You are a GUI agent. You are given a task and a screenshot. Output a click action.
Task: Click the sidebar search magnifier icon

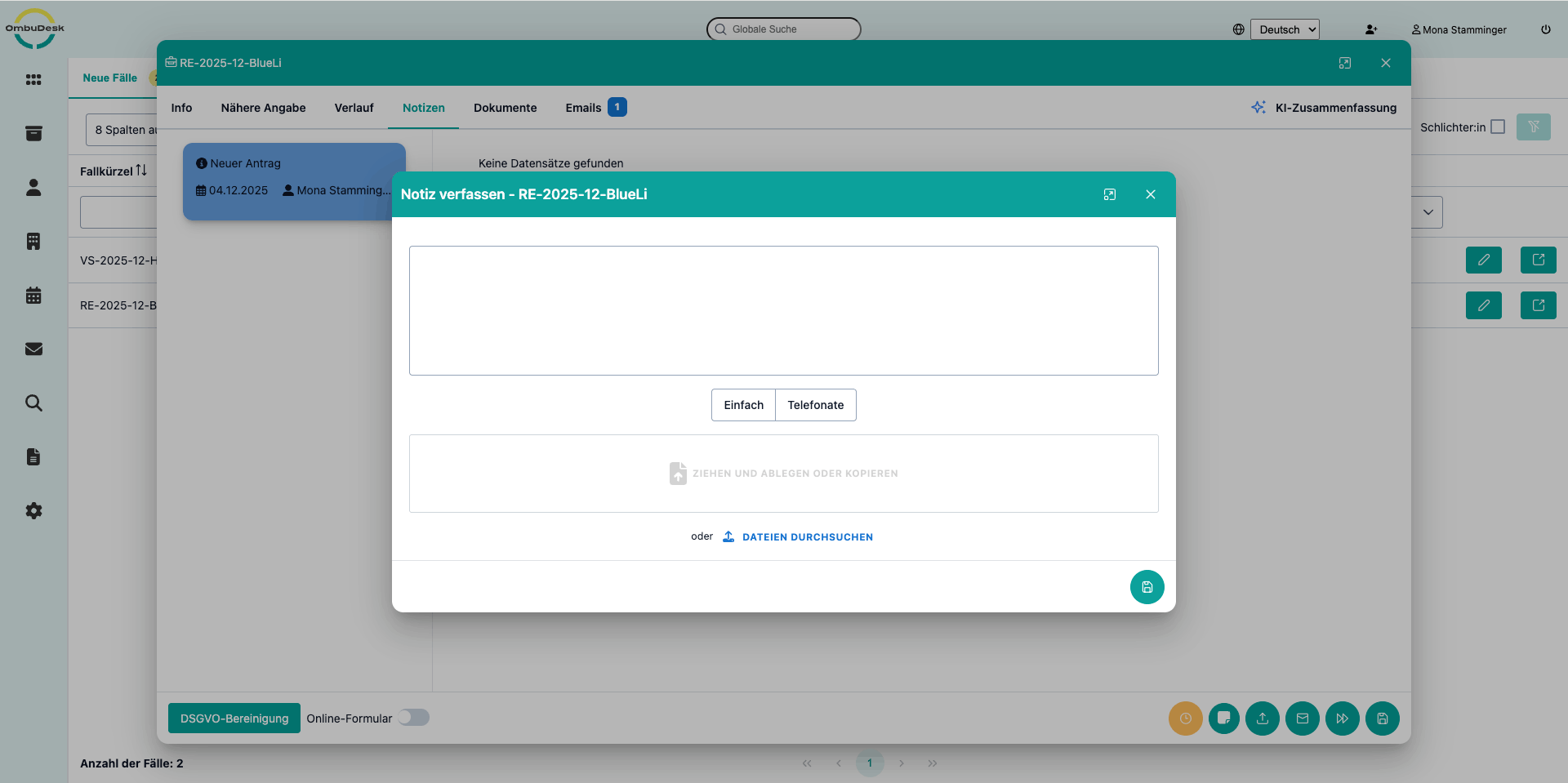(33, 403)
